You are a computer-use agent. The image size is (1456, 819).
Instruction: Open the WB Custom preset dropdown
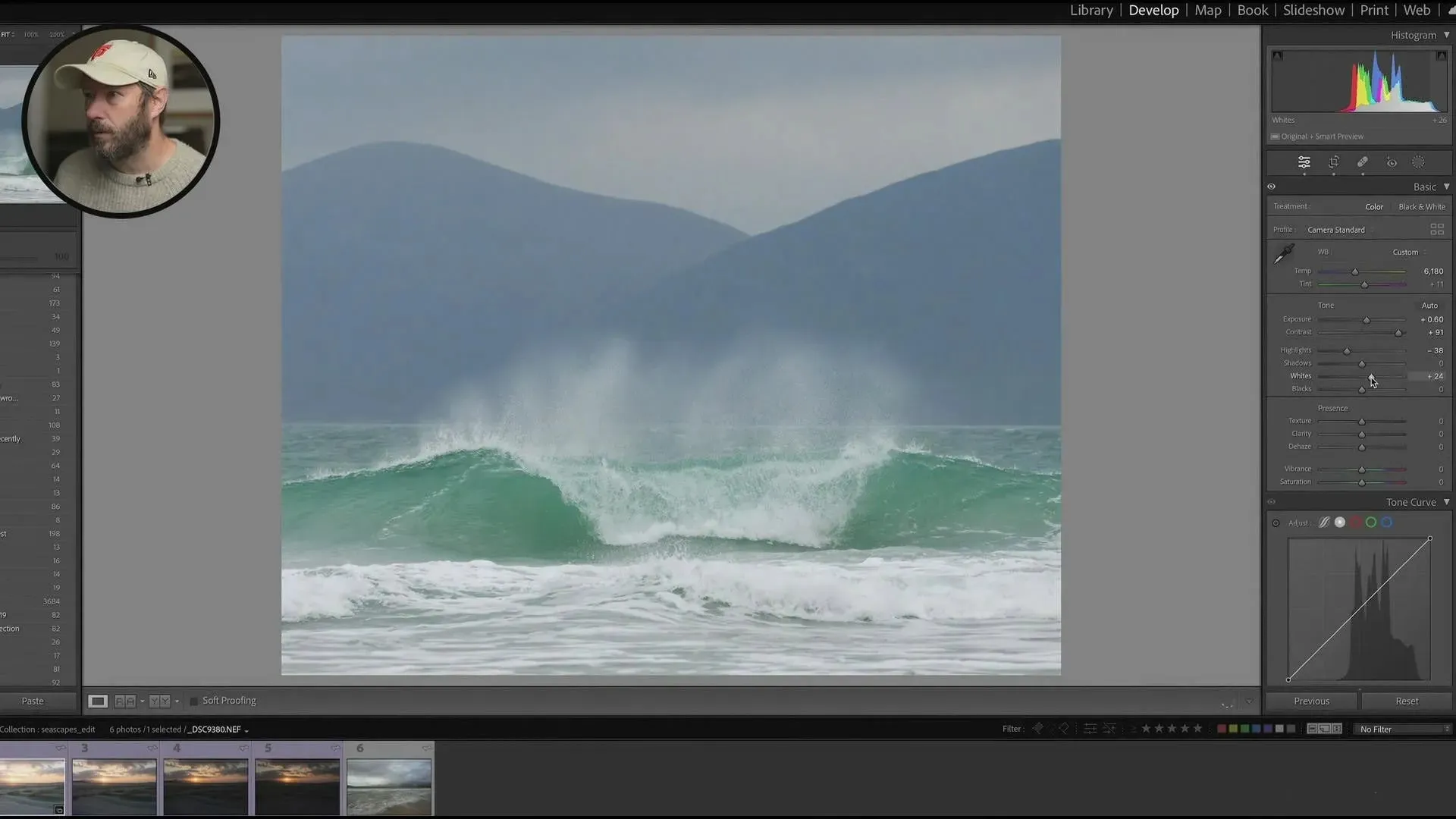pyautogui.click(x=1408, y=253)
